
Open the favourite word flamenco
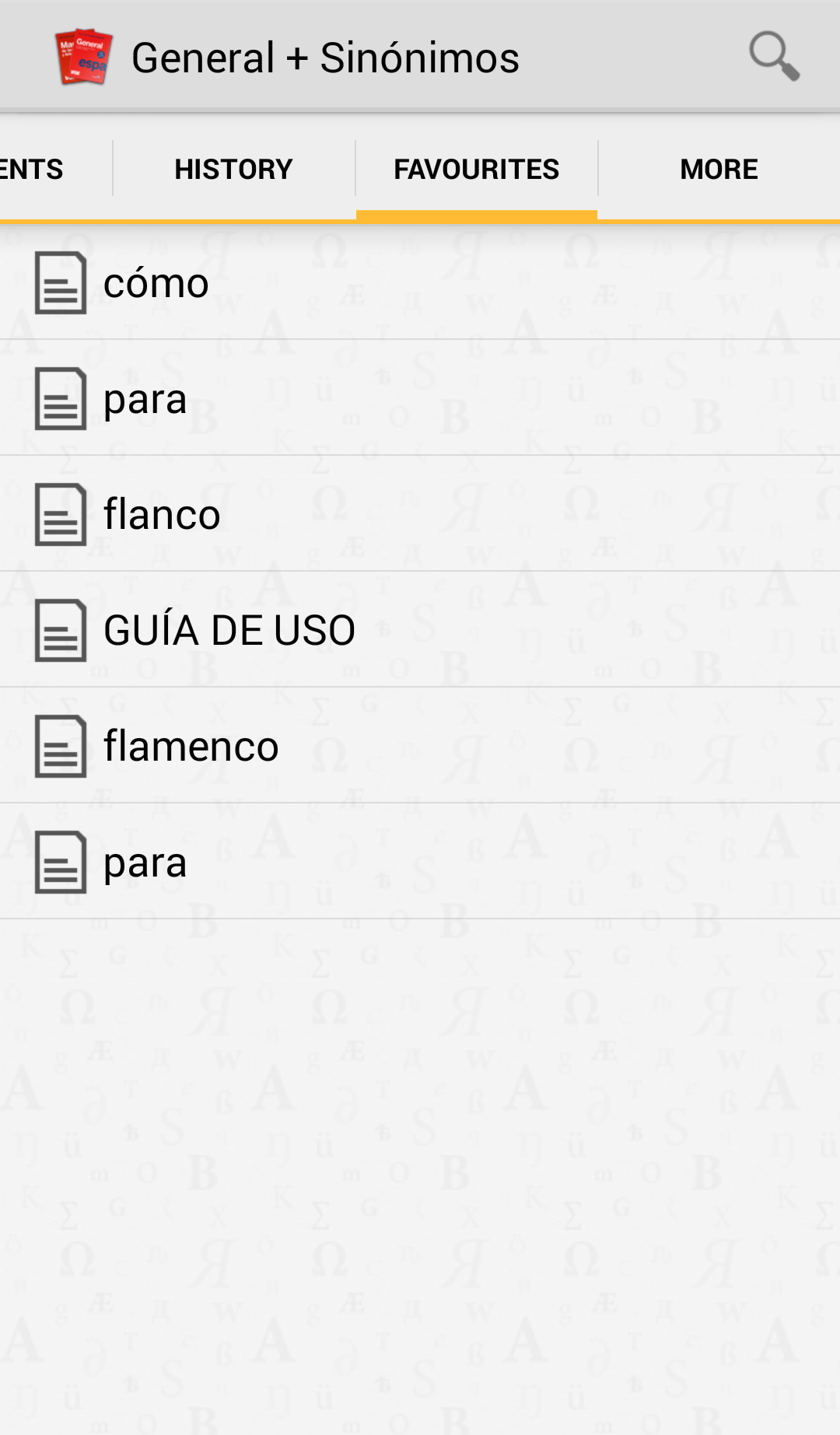coord(191,746)
